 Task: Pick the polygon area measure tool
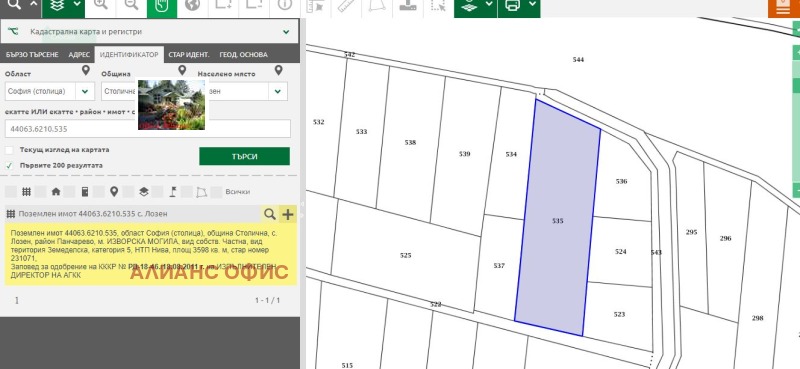378,5
